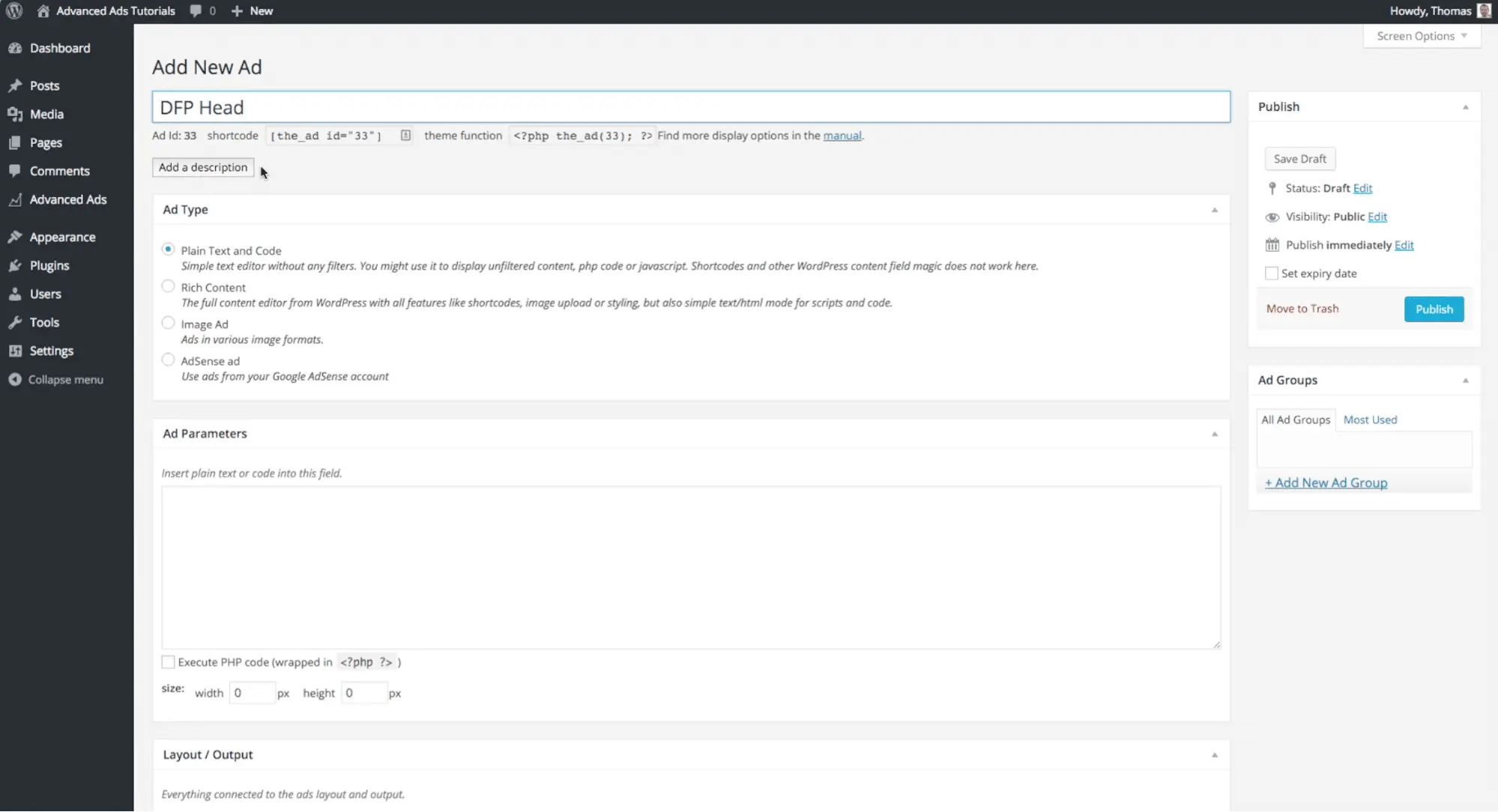Viewport: 1498px width, 812px height.
Task: Tick the Set expiry date checkbox
Action: pos(1271,273)
